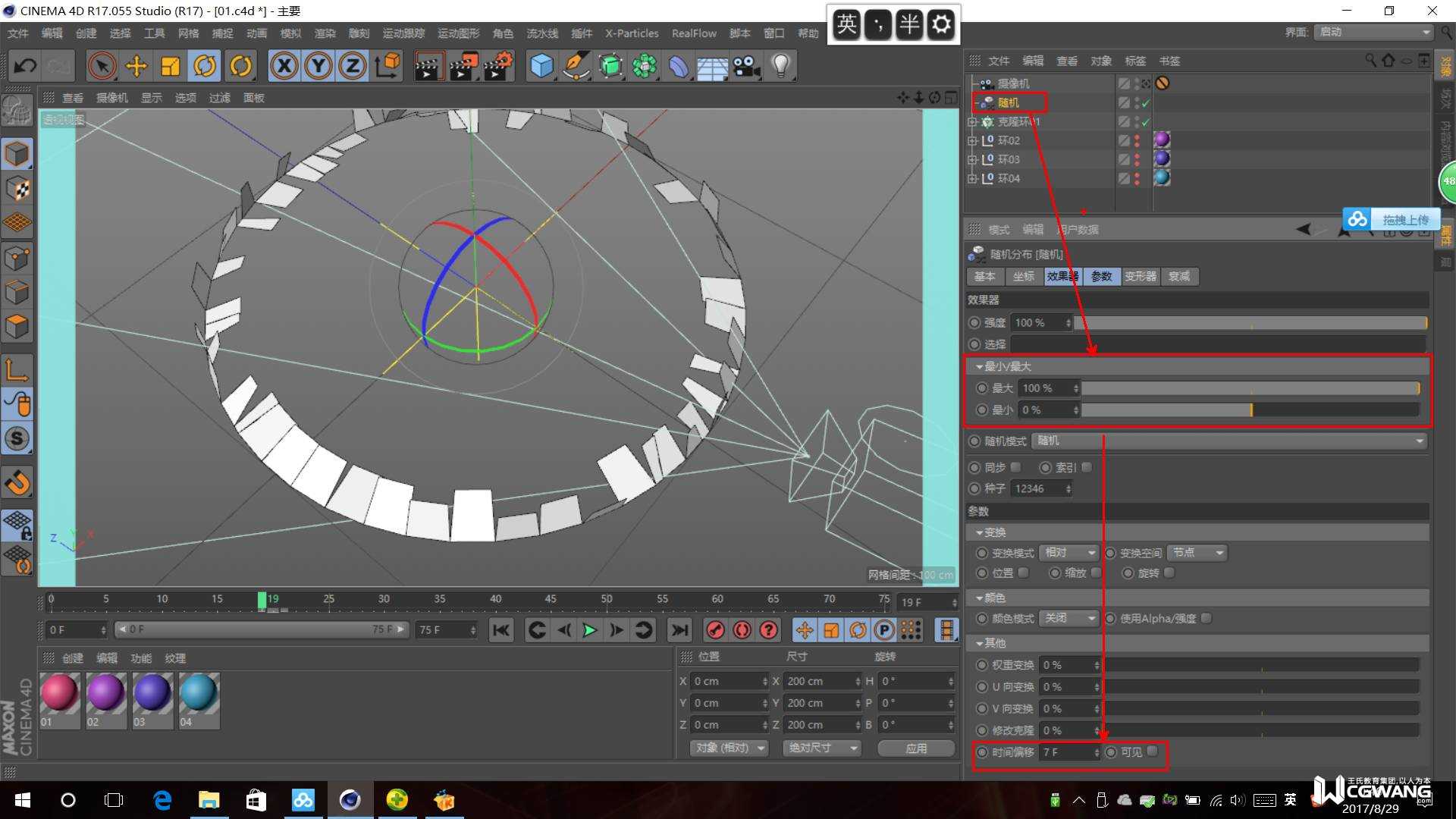This screenshot has width=1456, height=819.
Task: Open the 颜色模式 dropdown
Action: pyautogui.click(x=1069, y=618)
